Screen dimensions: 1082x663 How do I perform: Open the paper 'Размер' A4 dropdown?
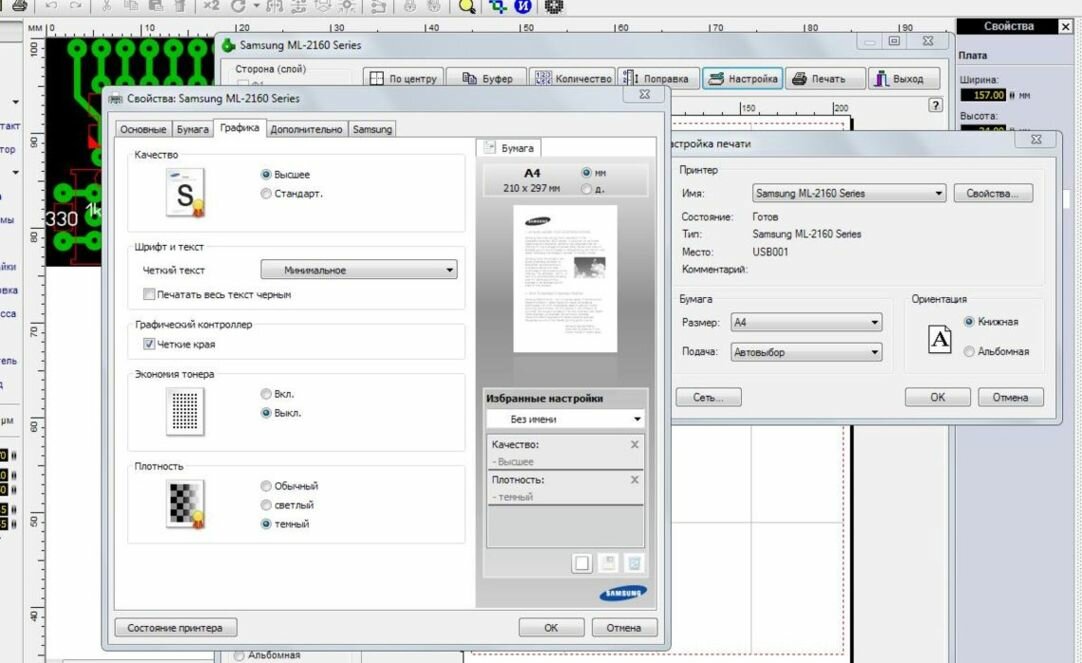(x=806, y=322)
